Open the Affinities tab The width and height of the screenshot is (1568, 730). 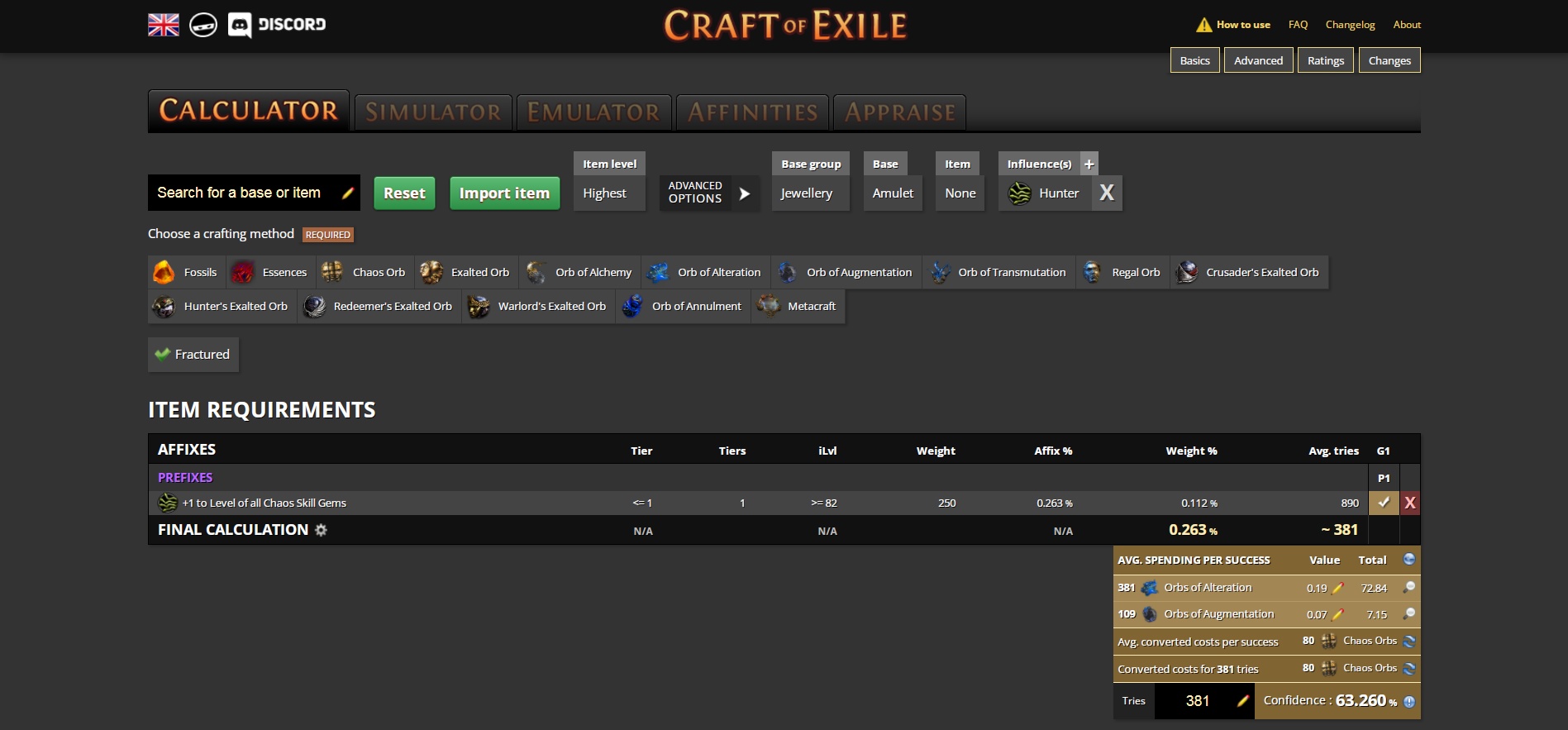pyautogui.click(x=753, y=112)
